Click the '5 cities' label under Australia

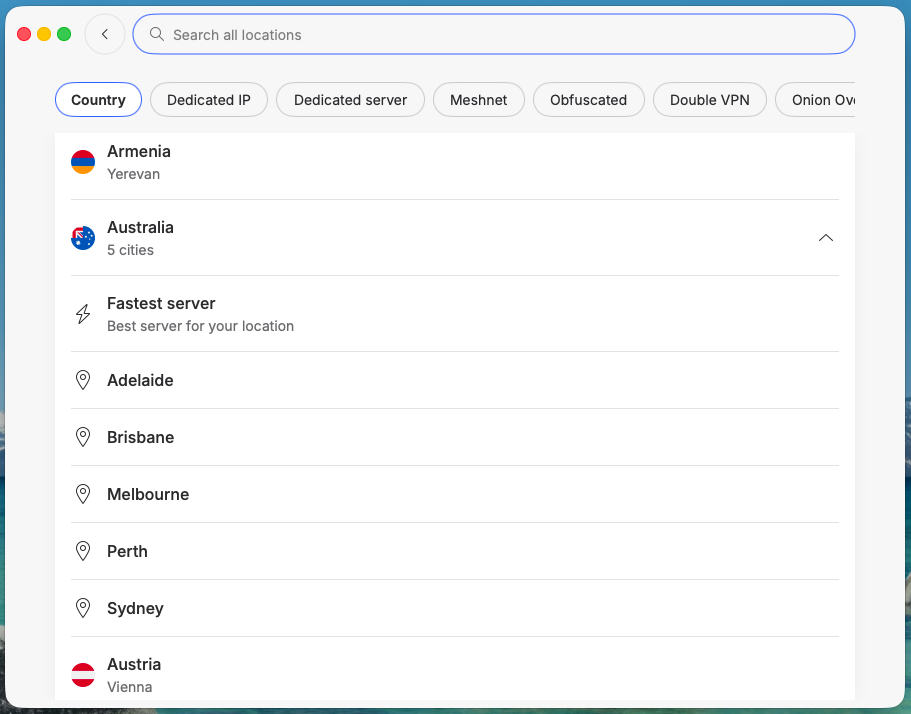click(130, 250)
